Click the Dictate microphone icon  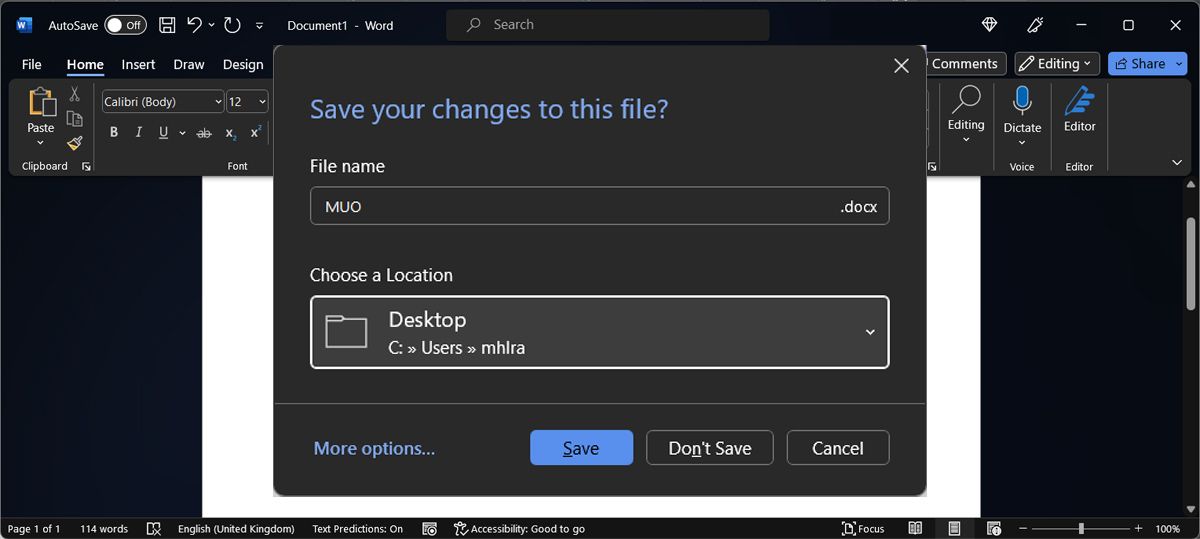click(1022, 100)
